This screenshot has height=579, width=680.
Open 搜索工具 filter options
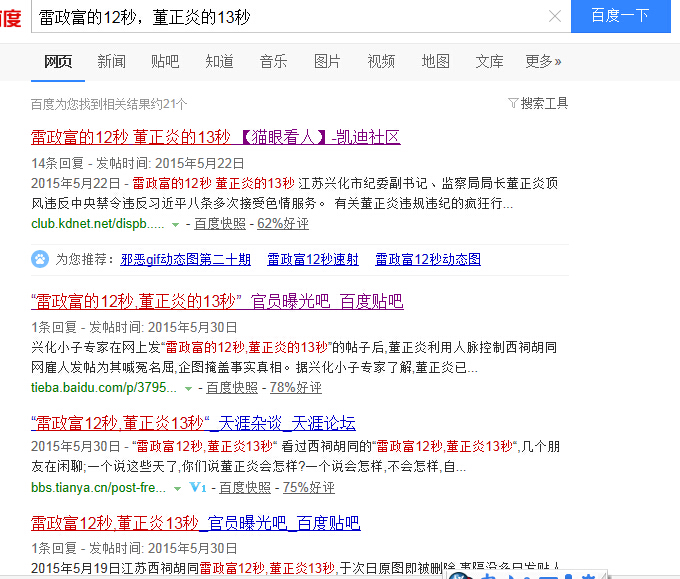[x=538, y=103]
